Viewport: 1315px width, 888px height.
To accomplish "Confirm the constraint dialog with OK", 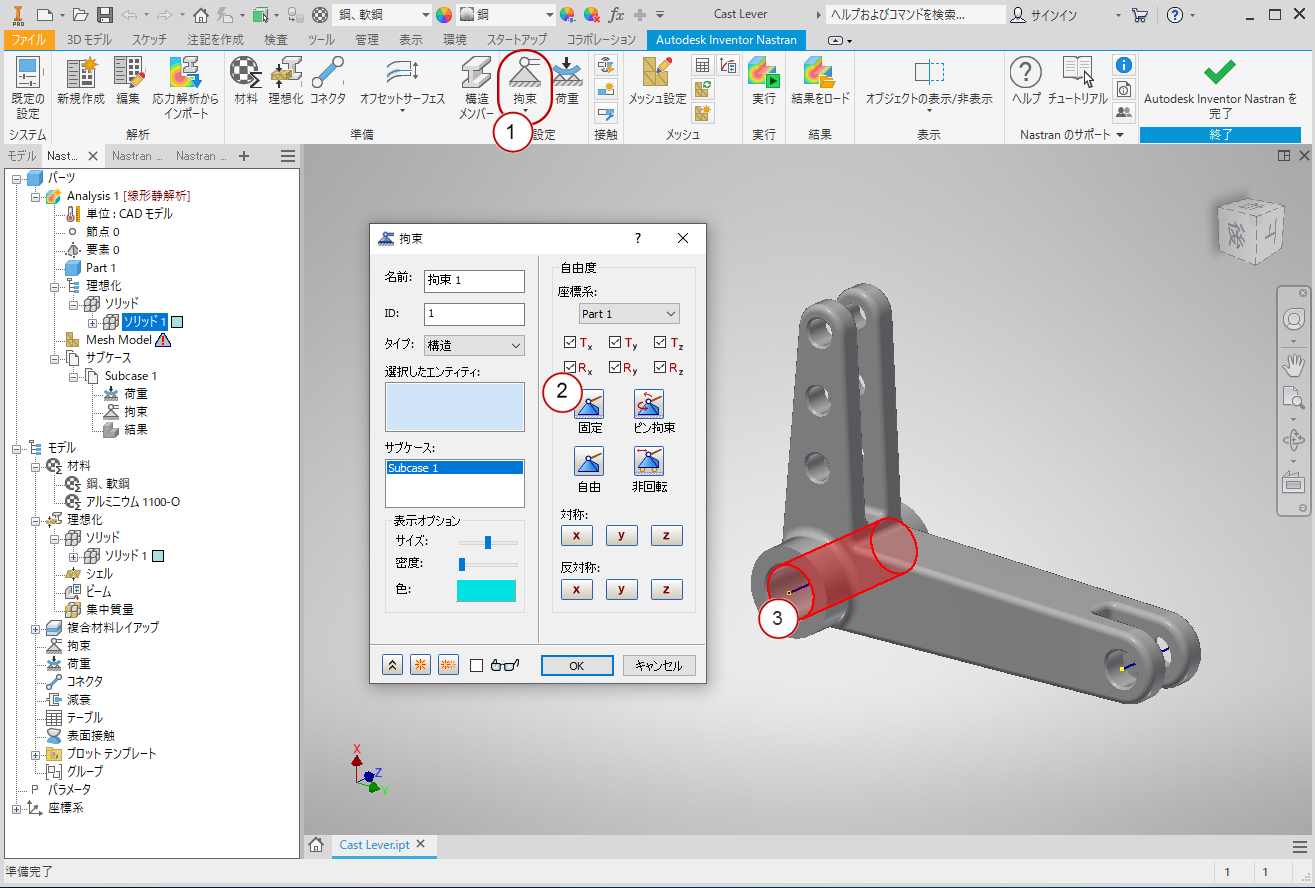I will click(577, 666).
